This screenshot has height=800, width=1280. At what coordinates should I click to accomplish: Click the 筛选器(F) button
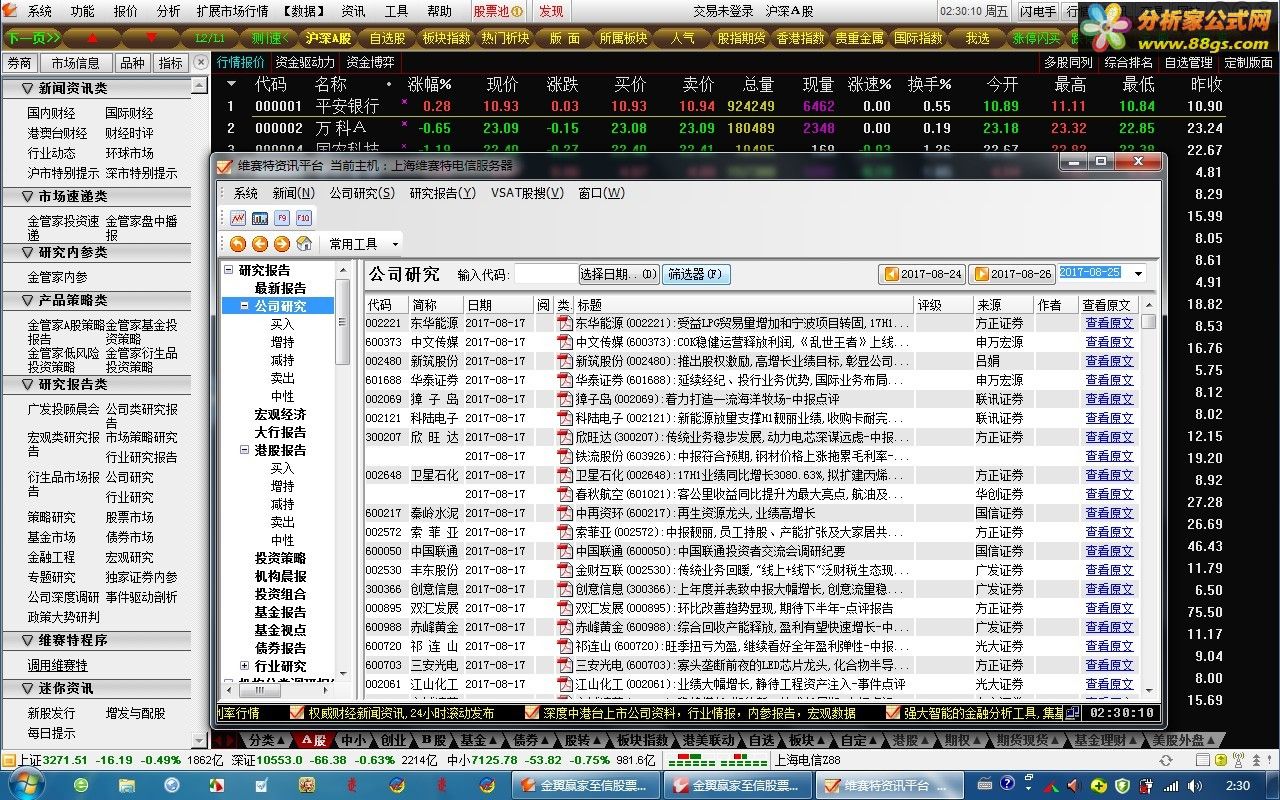tap(696, 274)
